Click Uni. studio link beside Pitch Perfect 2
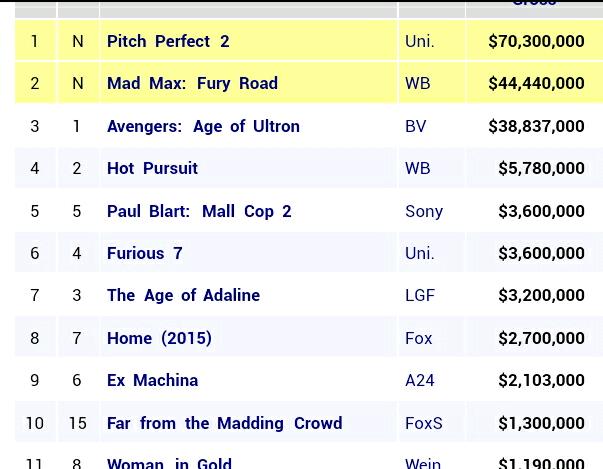 [420, 41]
